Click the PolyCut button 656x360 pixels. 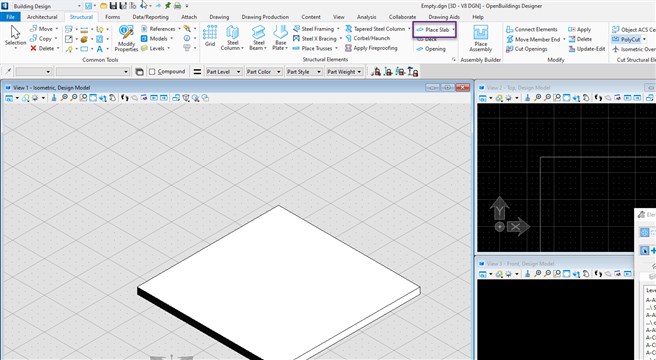[627, 39]
